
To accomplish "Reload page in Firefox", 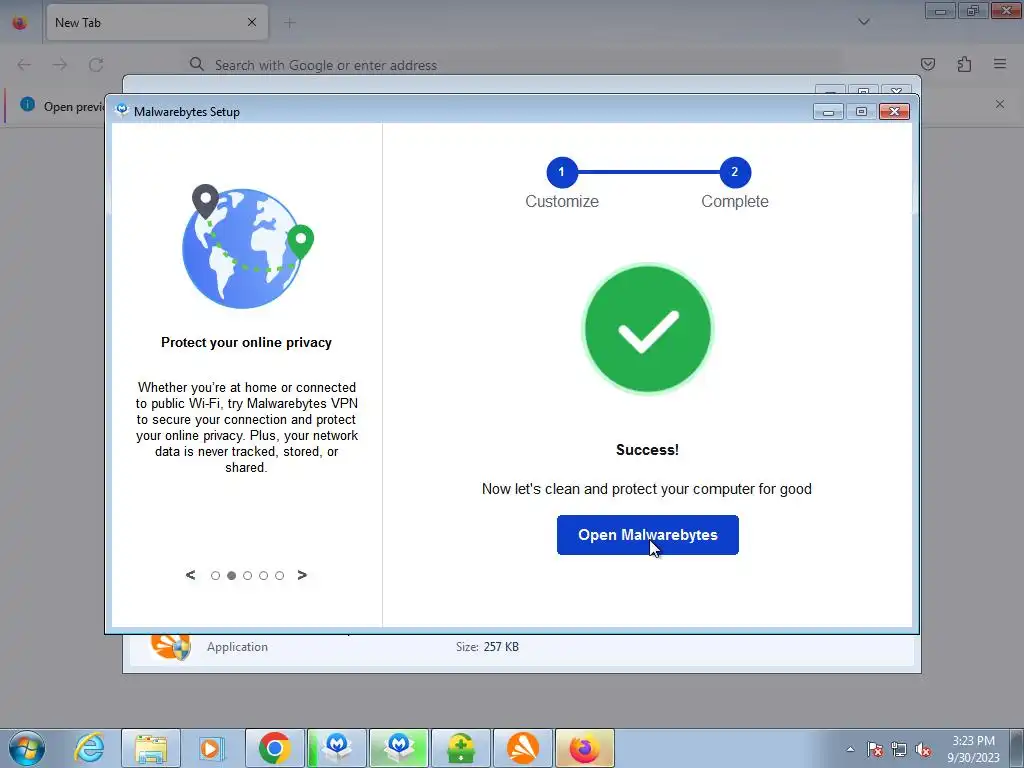I will (96, 65).
